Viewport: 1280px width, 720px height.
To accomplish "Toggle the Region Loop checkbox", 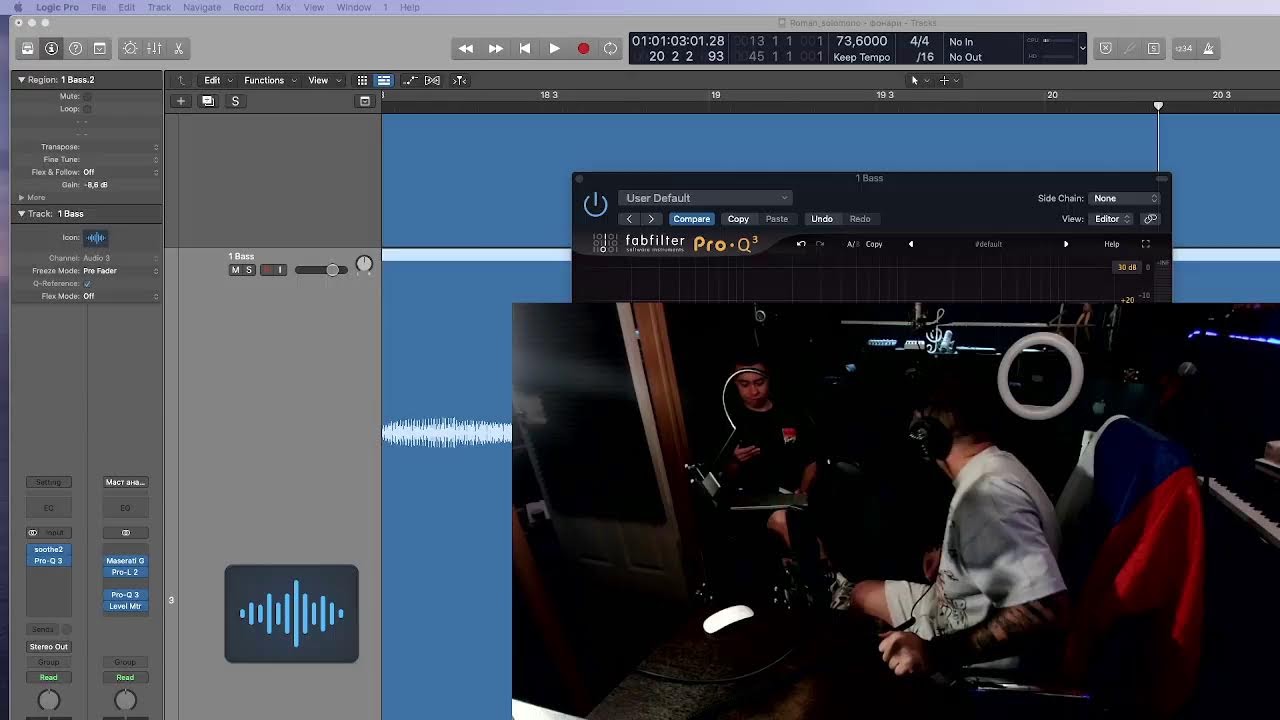I will coord(87,109).
